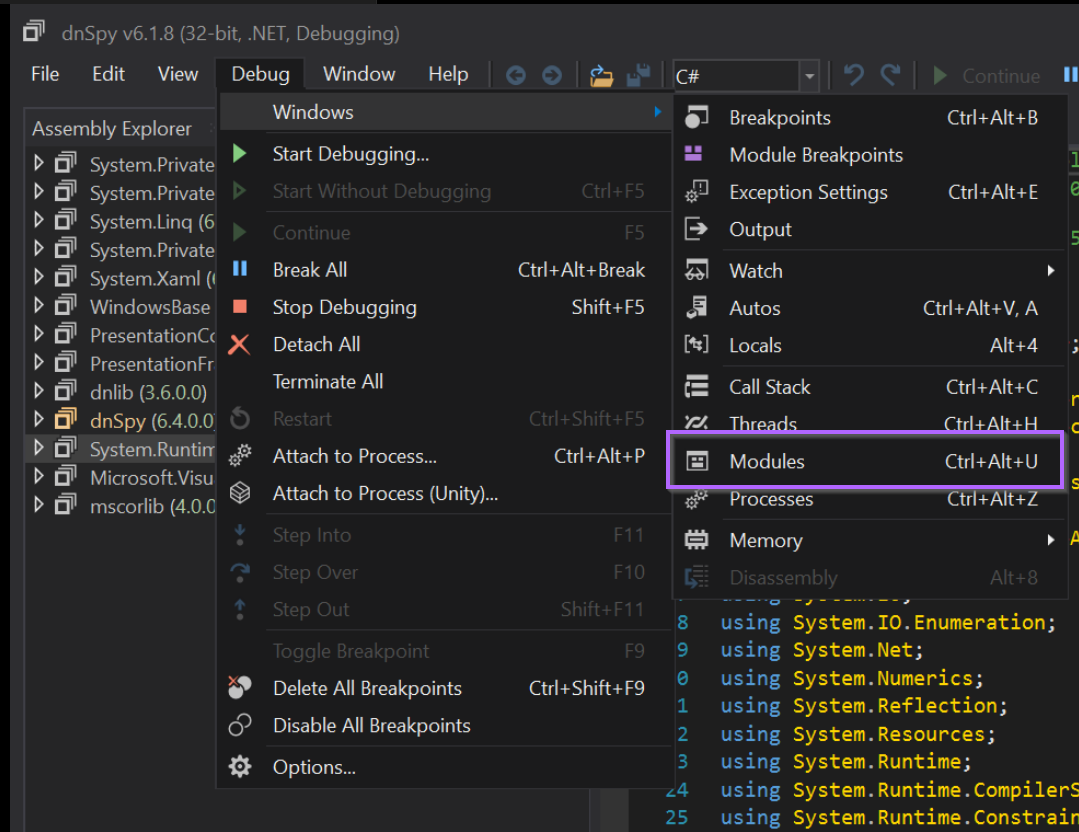Click the Stop Debugging red square icon
The height and width of the screenshot is (832, 1079).
(240, 307)
